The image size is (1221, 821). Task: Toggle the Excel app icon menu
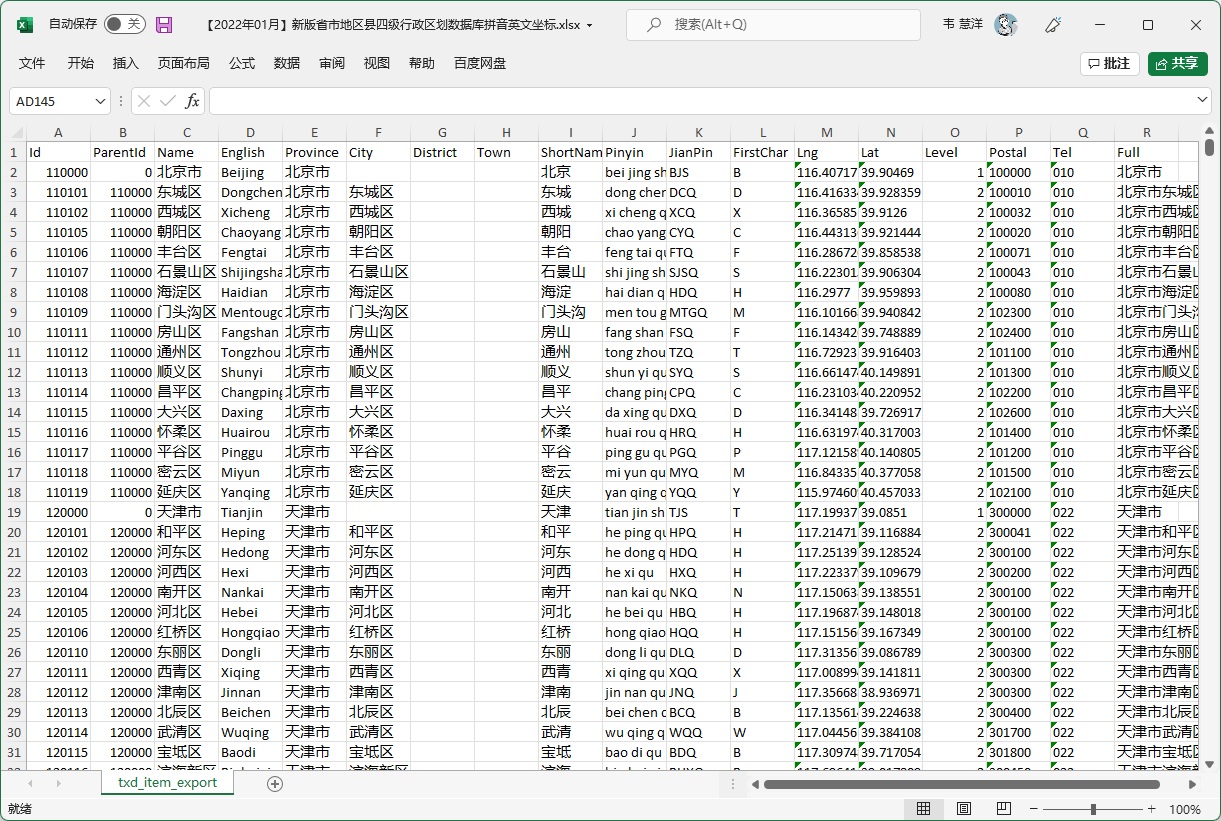22,25
